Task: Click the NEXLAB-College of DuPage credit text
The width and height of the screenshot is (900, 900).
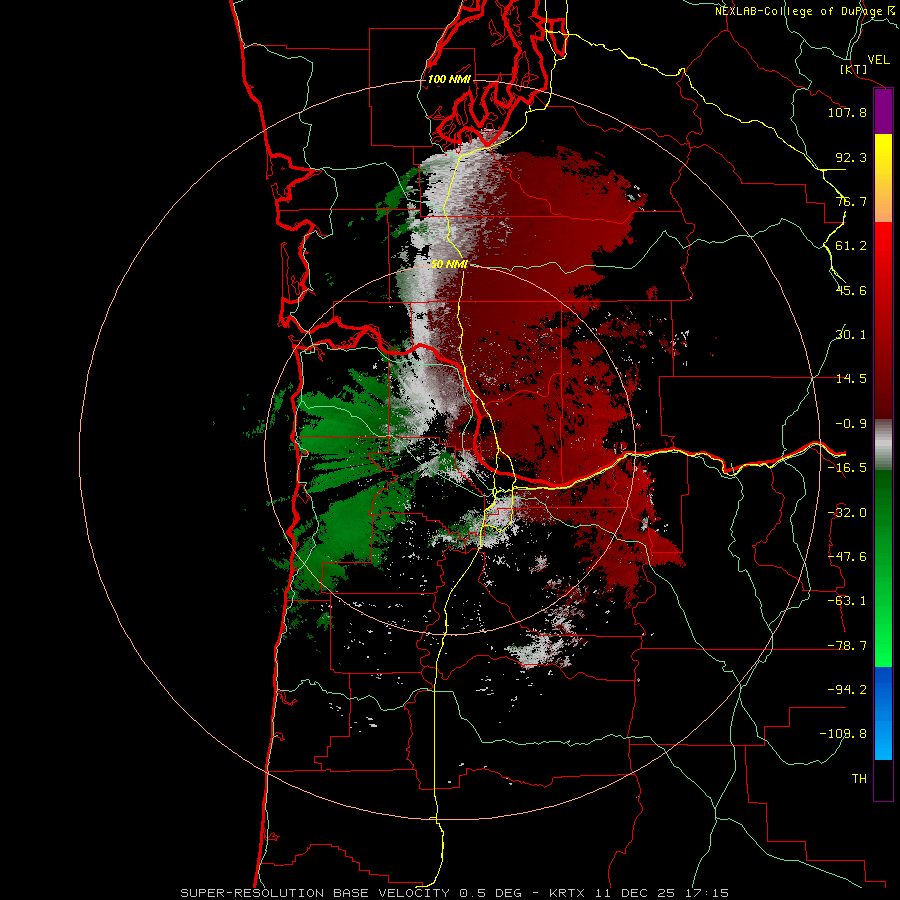Action: (804, 11)
